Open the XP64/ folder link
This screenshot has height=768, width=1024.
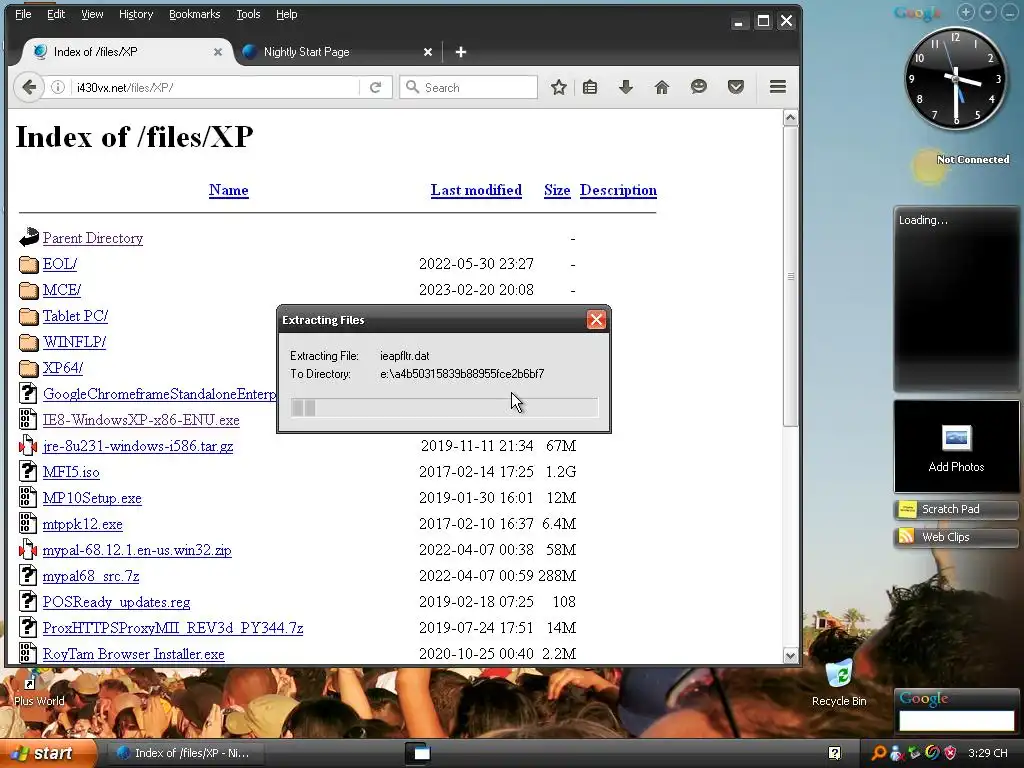[x=63, y=368]
